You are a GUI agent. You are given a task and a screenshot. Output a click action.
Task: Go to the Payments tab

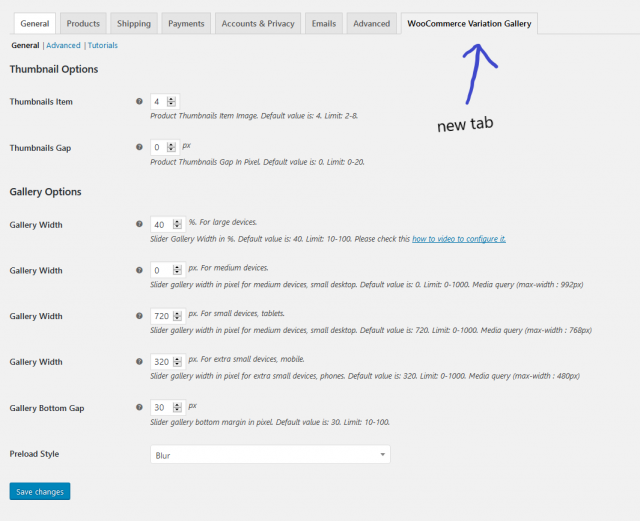click(x=186, y=23)
